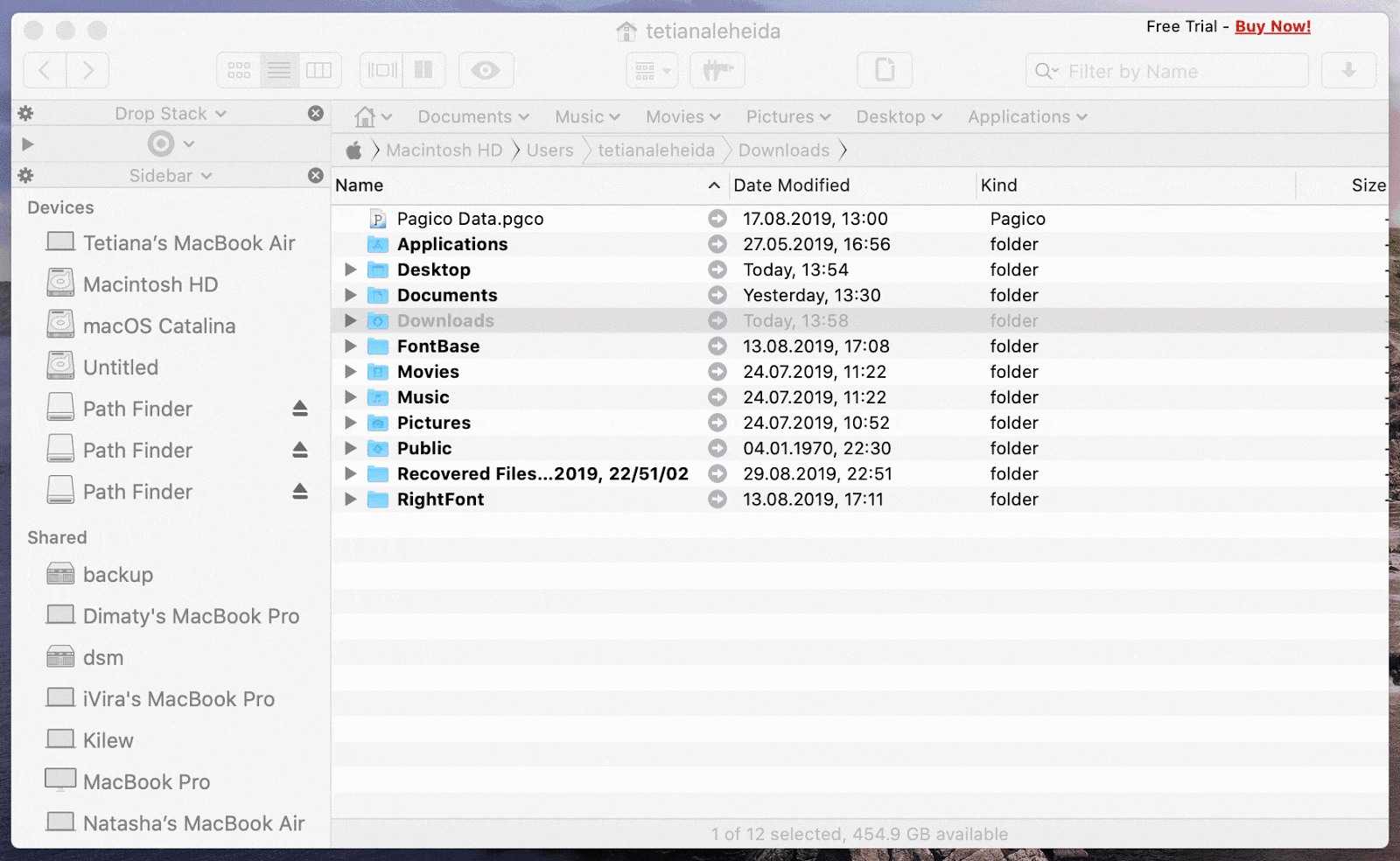Open the Pictures favorites menu

[x=788, y=116]
